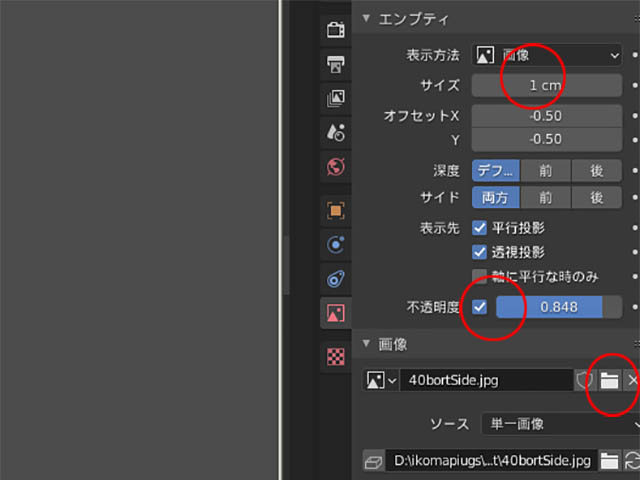Enable the 軸に平行な時のみ checkbox
The width and height of the screenshot is (640, 480).
tap(480, 276)
